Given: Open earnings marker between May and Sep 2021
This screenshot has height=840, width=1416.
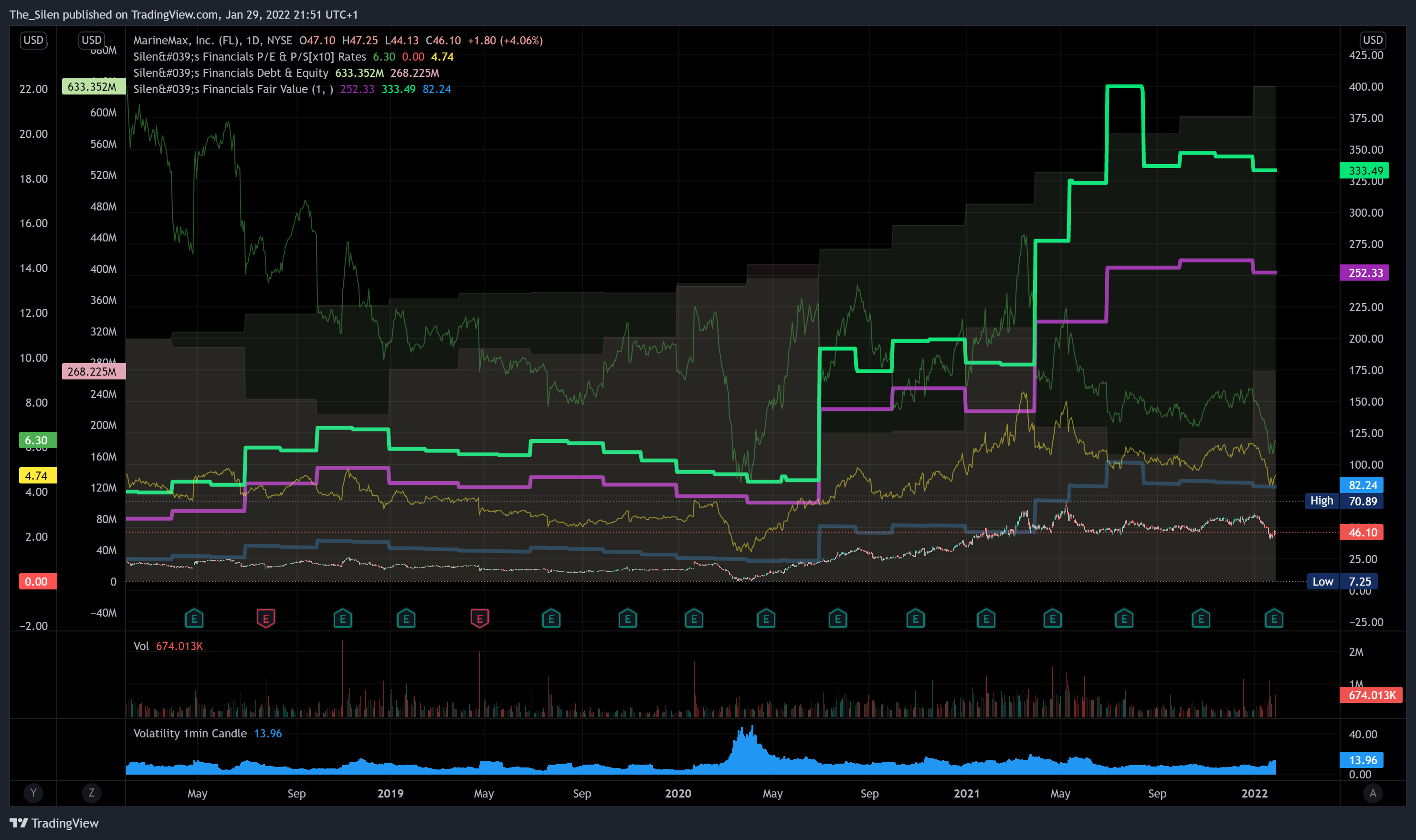Looking at the screenshot, I should [x=1124, y=619].
